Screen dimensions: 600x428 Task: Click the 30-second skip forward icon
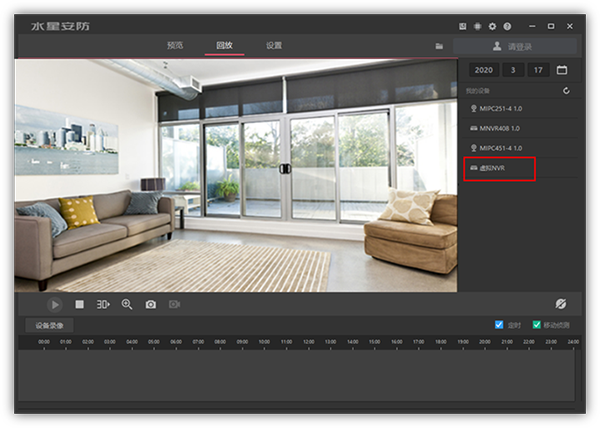[103, 304]
